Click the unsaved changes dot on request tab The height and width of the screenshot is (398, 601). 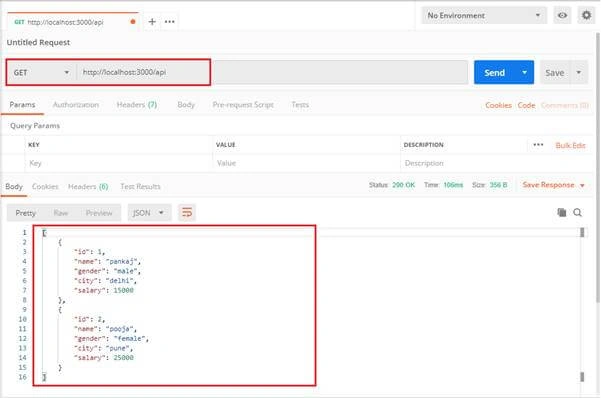133,22
